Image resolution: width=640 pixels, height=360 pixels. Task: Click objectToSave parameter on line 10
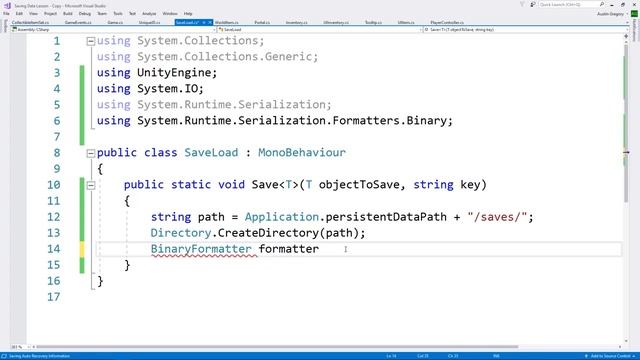(359, 185)
